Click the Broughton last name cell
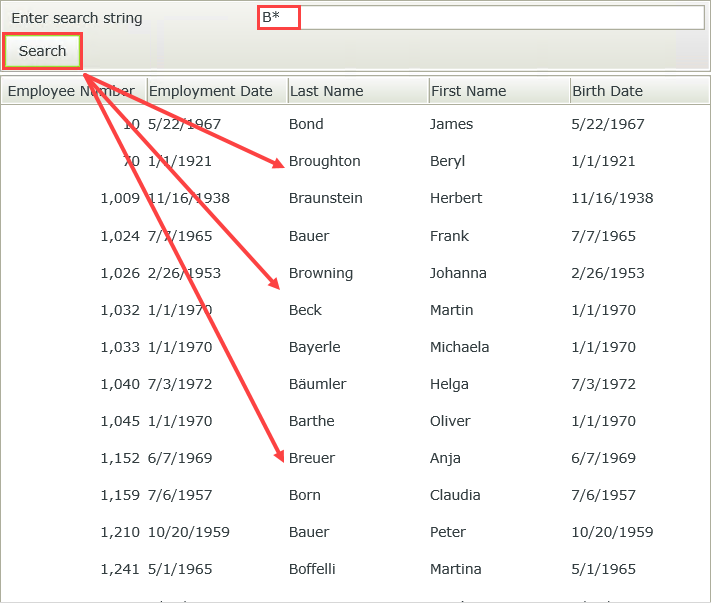Screen dimensions: 711x603 pyautogui.click(x=325, y=161)
